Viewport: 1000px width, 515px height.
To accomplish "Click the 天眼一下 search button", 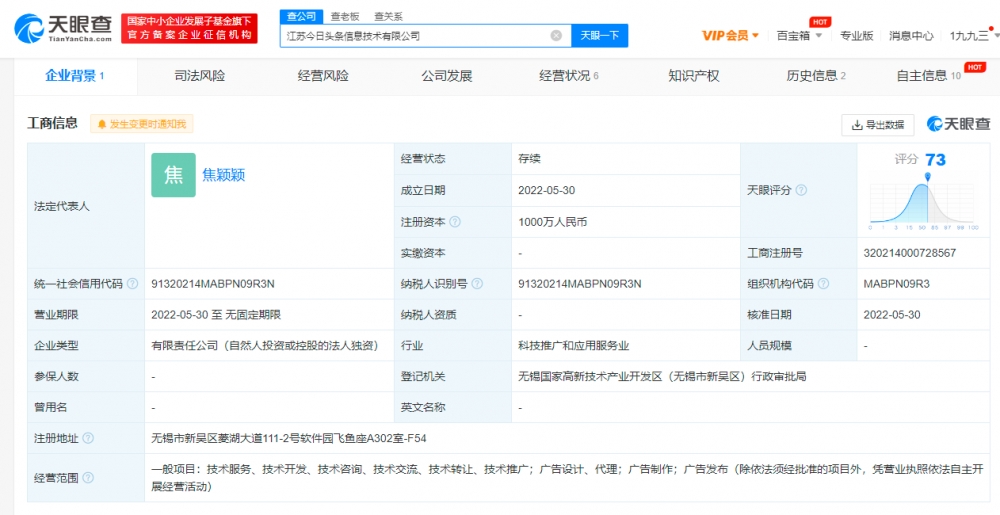I will point(599,36).
